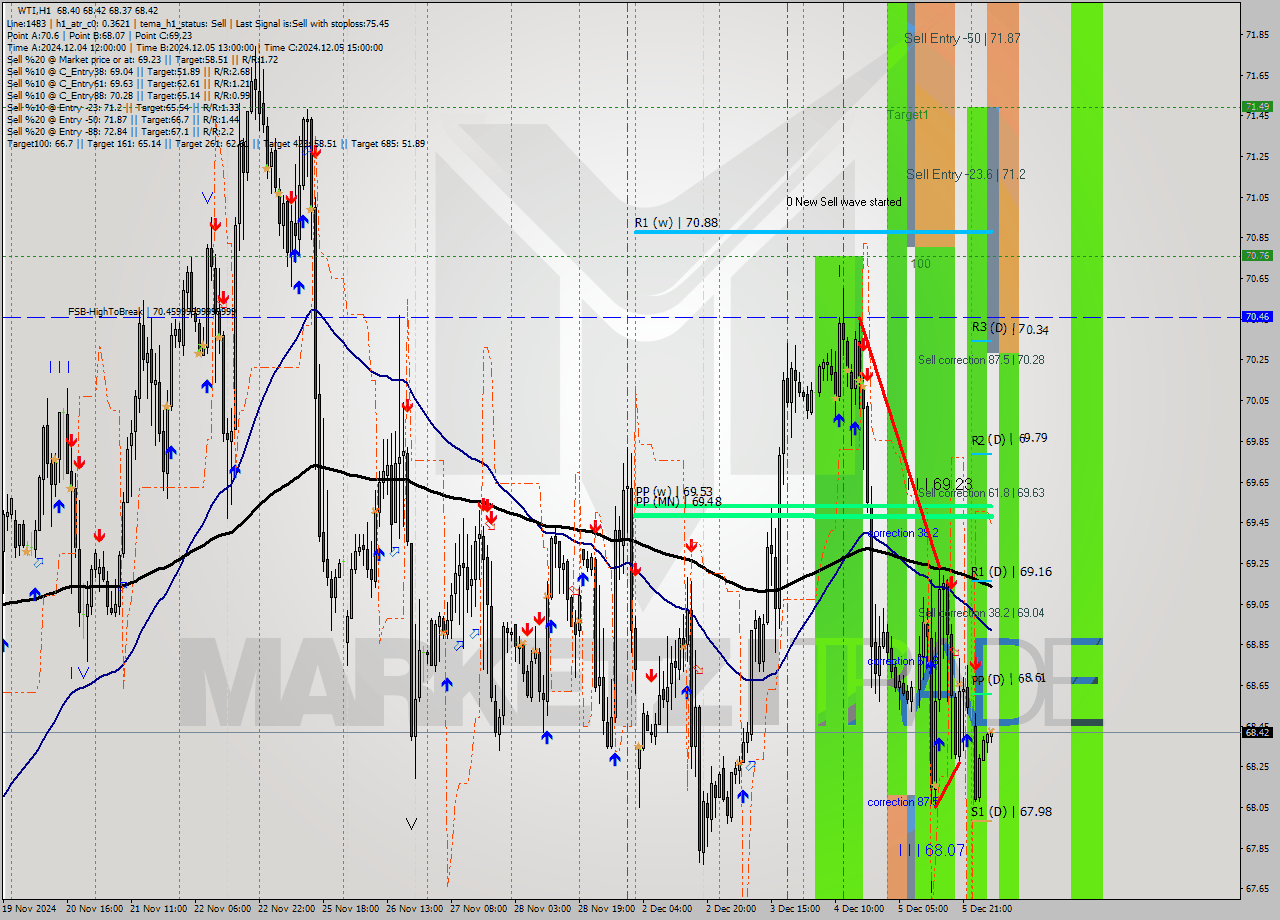Select the '4 Dec 10:00' time axis label
The height and width of the screenshot is (920, 1280).
tap(859, 909)
